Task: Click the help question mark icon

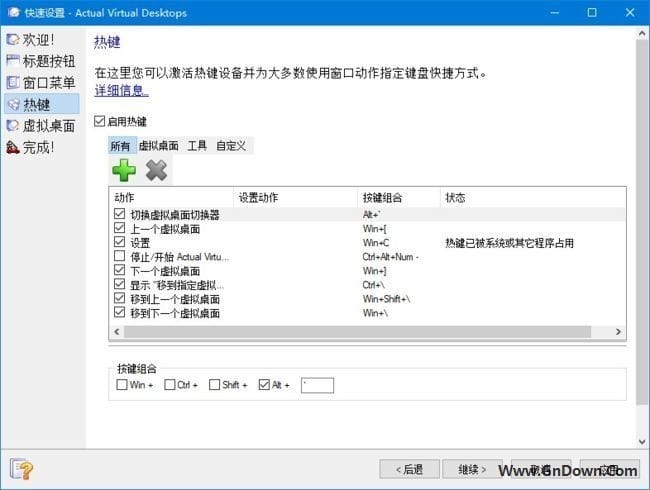Action: click(22, 469)
